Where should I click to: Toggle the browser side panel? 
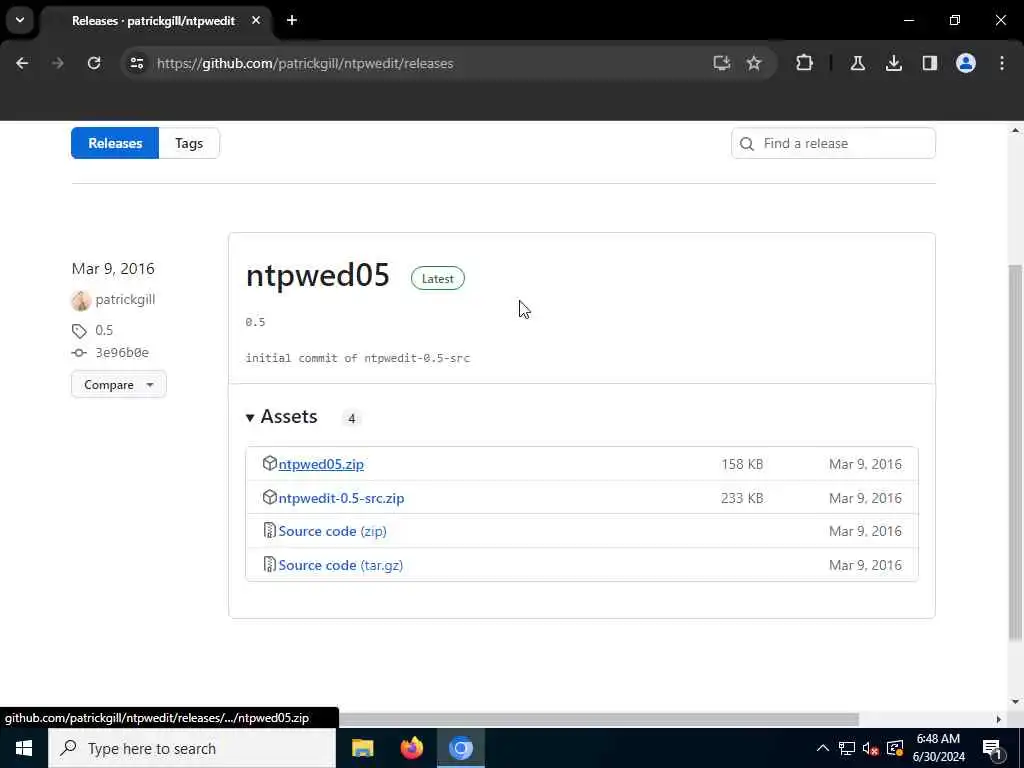[x=929, y=63]
